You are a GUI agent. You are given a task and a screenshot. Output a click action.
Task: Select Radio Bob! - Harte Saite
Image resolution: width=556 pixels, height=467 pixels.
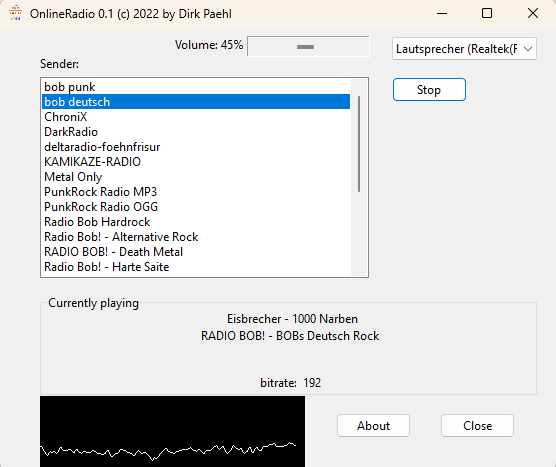(196, 267)
